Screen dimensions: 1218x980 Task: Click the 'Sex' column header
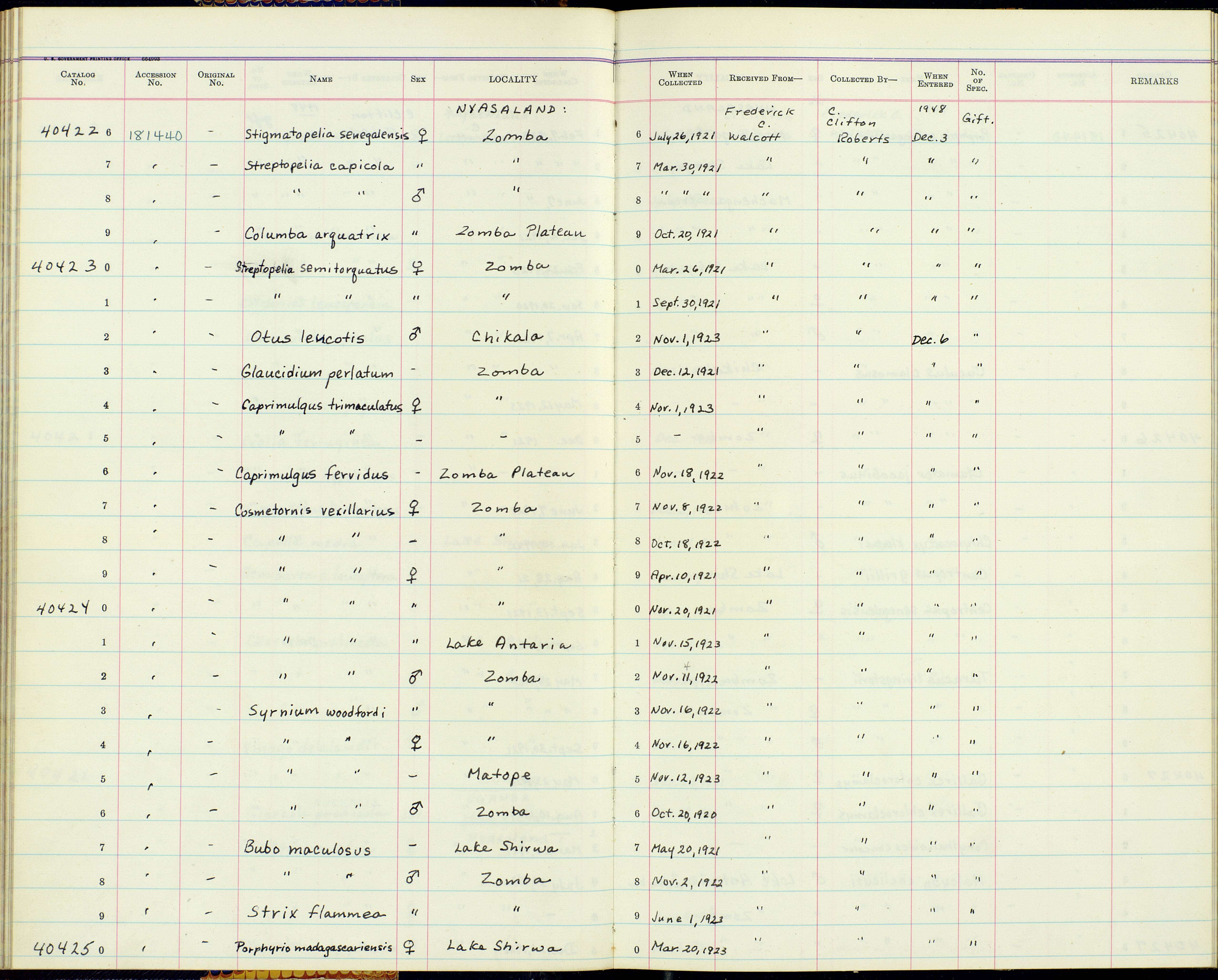pos(418,79)
